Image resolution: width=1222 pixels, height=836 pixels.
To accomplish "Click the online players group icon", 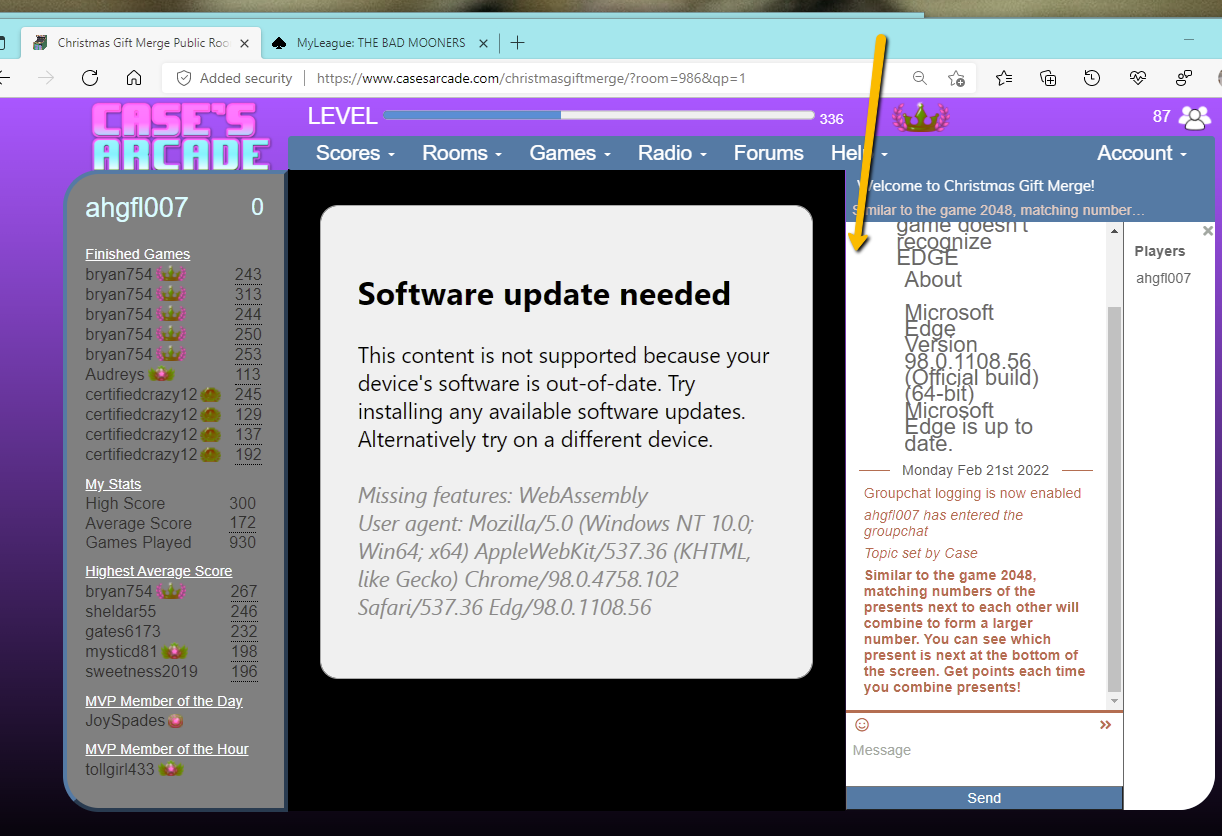I will [1194, 118].
